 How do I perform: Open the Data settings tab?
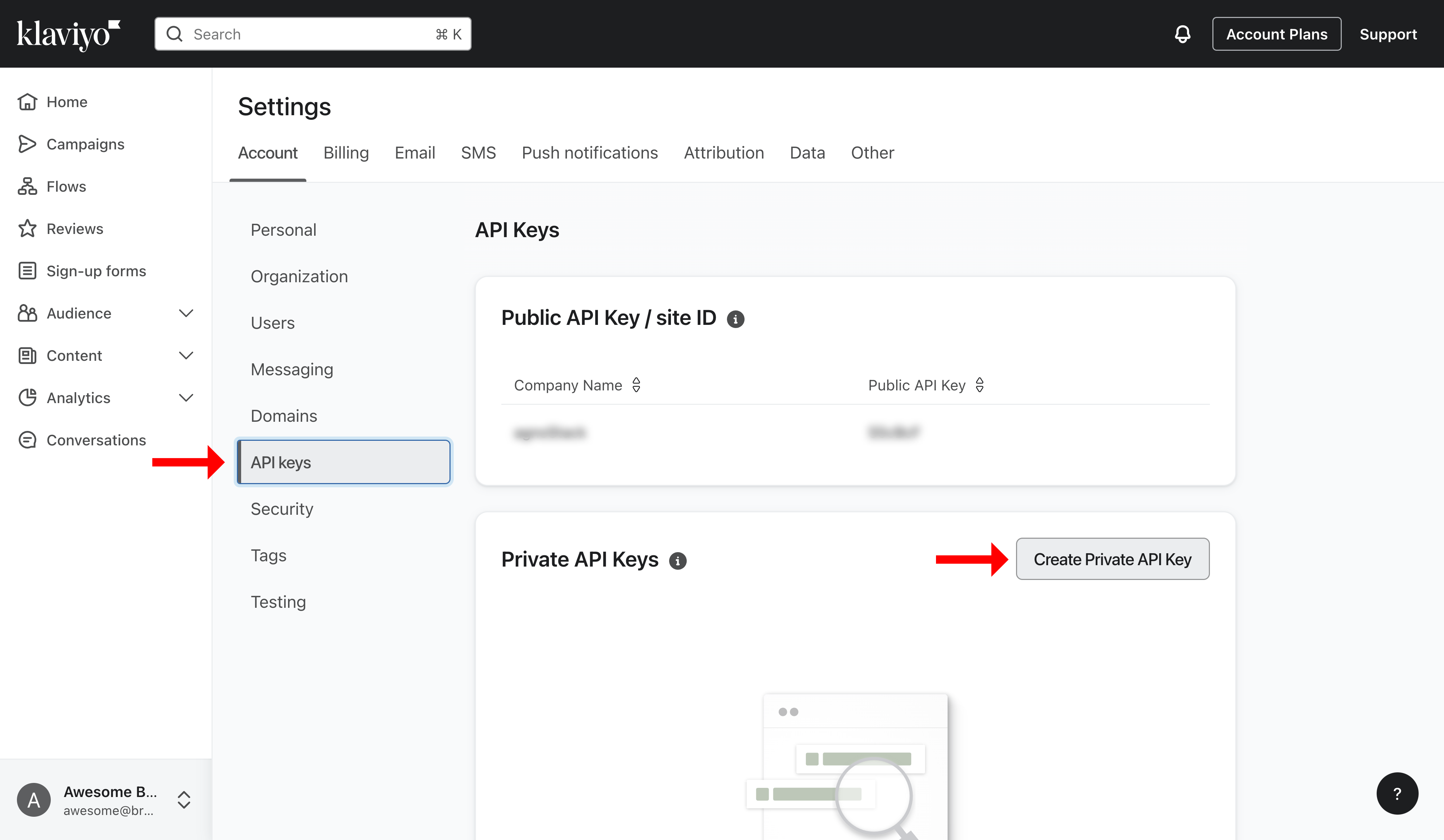click(x=807, y=153)
